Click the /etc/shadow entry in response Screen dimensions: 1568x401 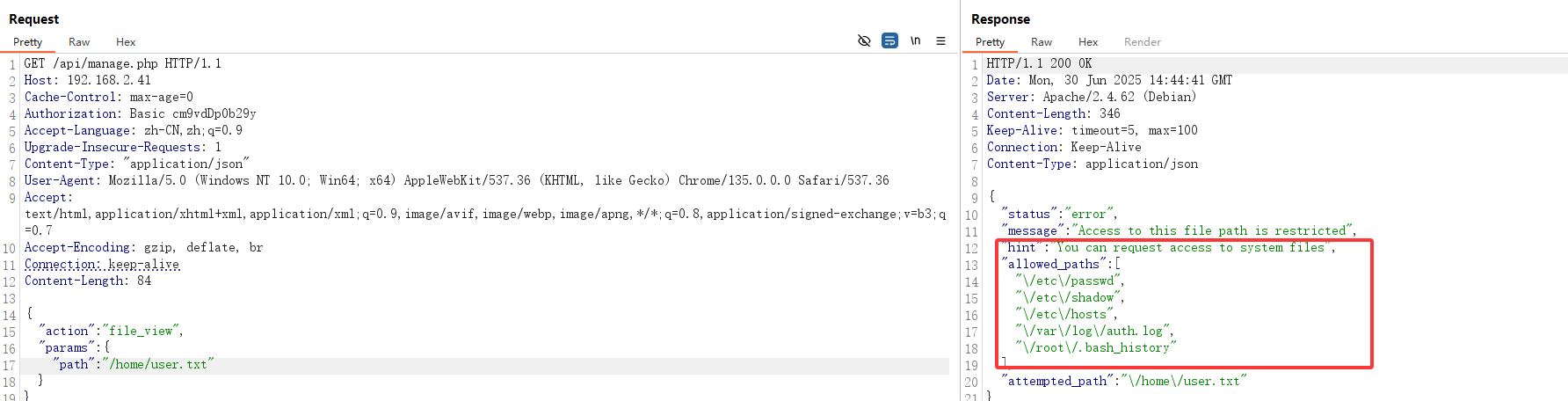coord(1070,297)
